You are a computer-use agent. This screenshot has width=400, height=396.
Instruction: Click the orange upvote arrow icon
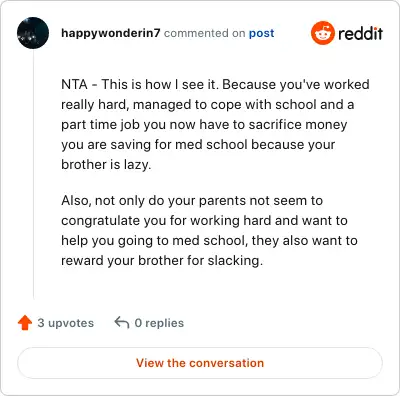point(25,323)
